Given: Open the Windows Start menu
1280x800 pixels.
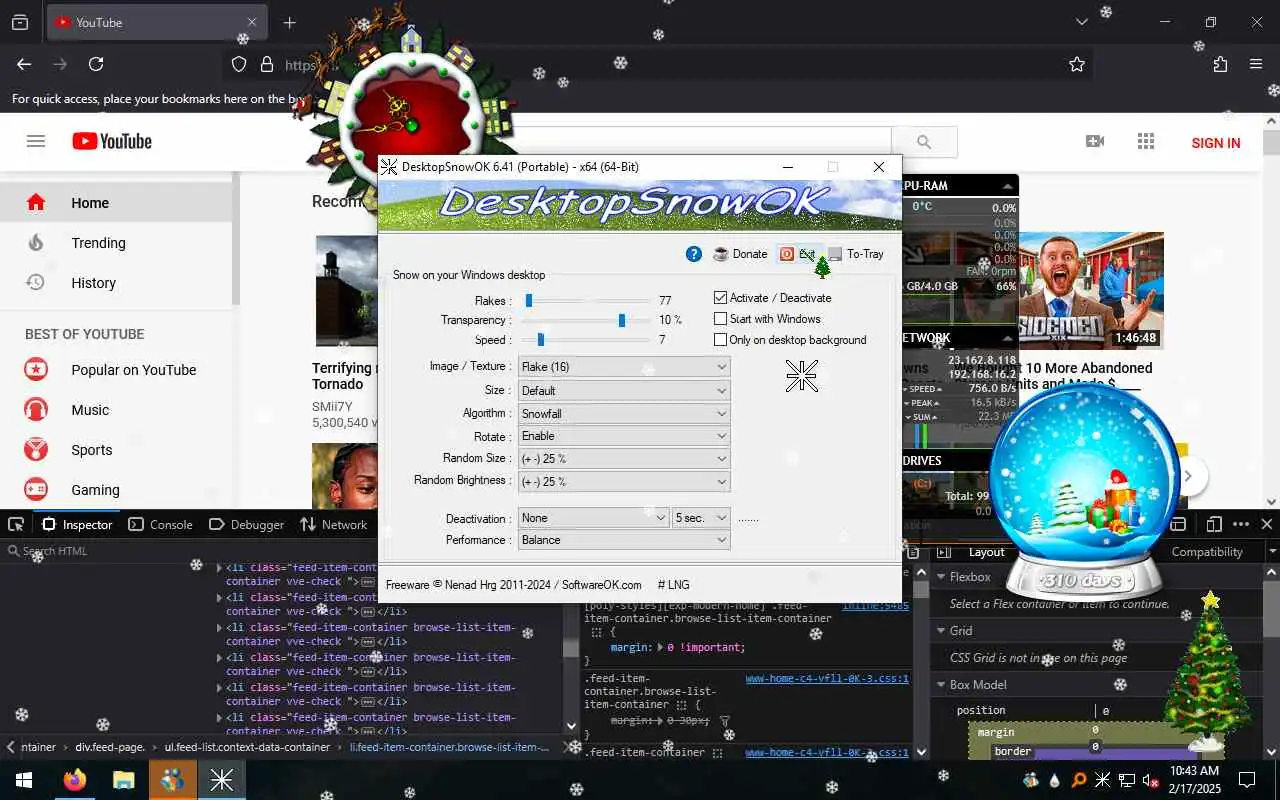Looking at the screenshot, I should 24,780.
